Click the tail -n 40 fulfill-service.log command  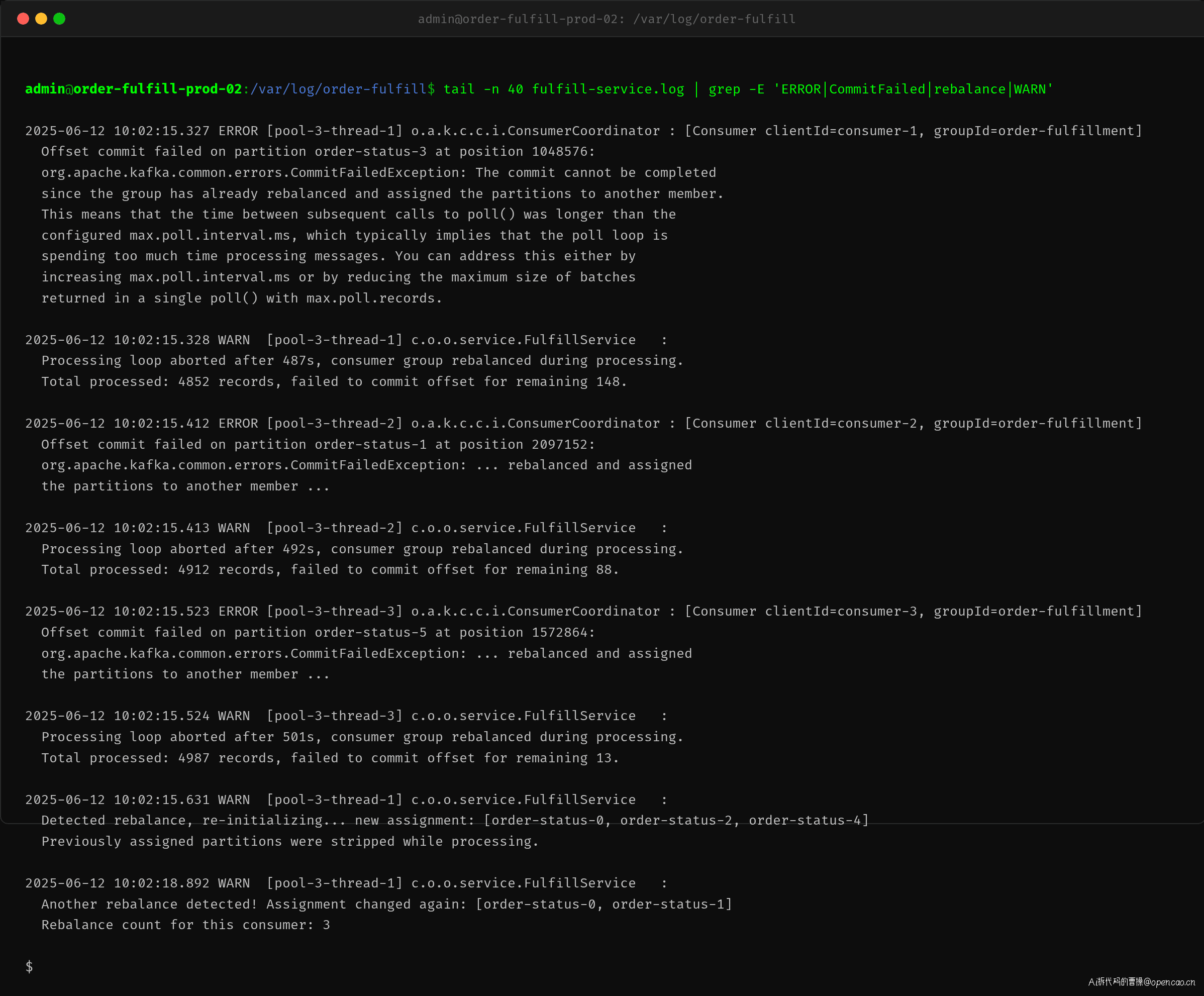click(x=564, y=89)
